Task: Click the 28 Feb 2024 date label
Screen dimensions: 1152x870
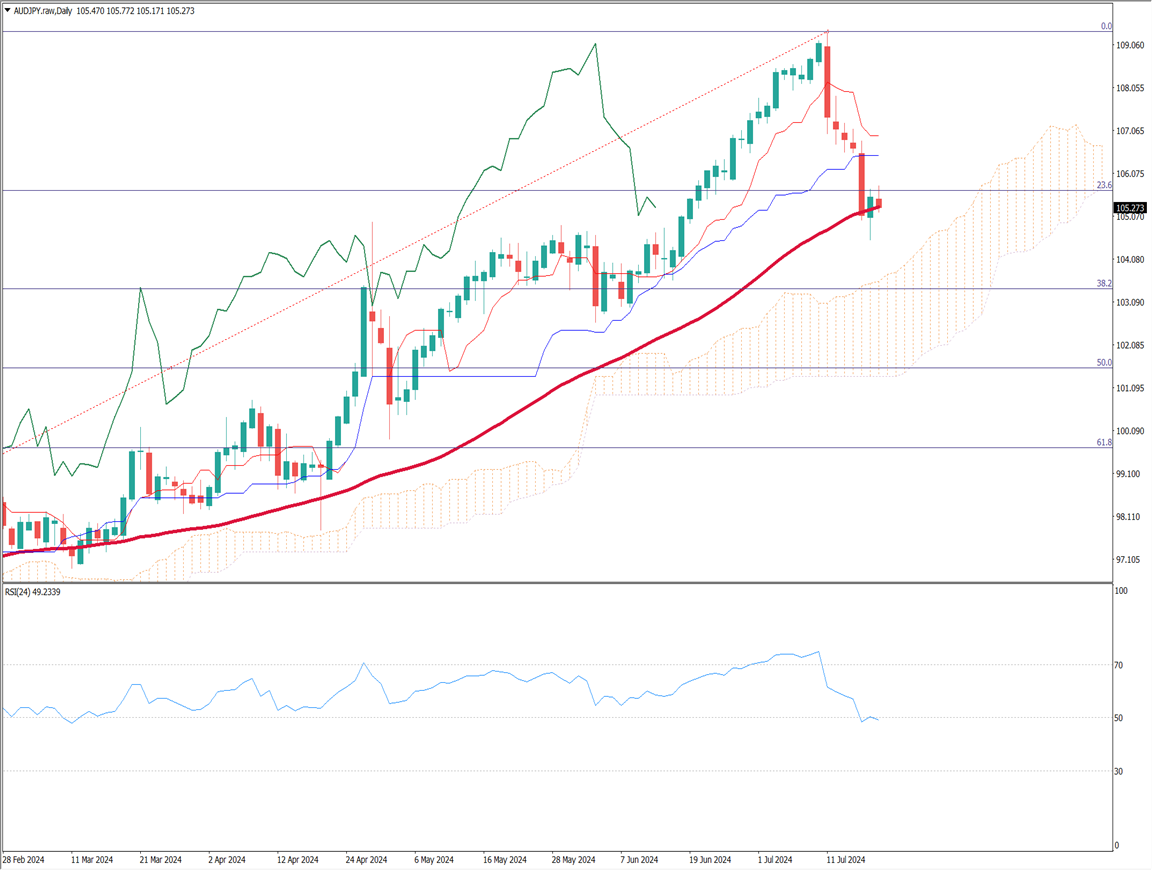Action: coord(24,859)
